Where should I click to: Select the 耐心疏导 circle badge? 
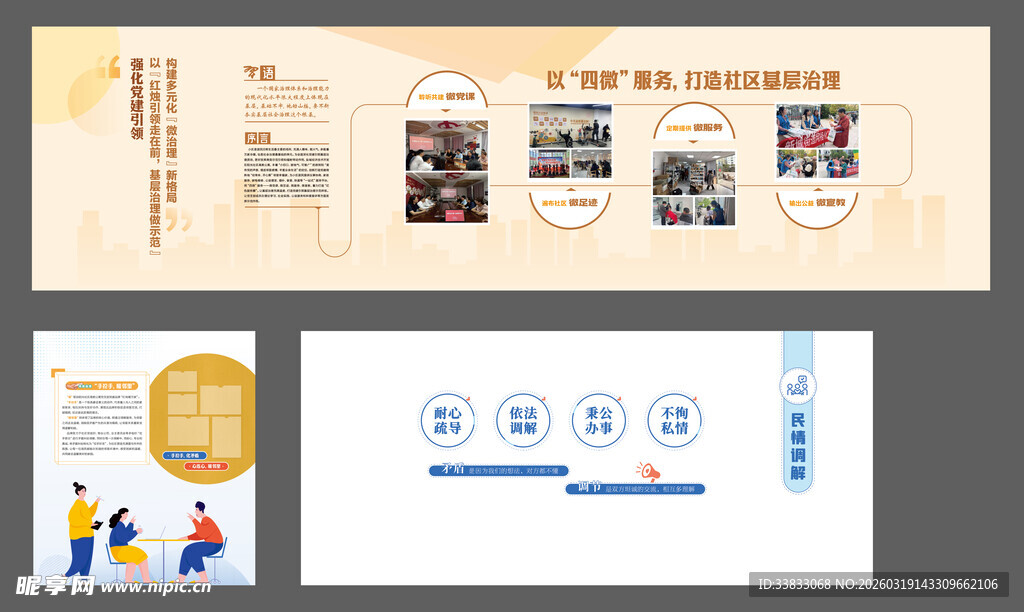coord(447,420)
